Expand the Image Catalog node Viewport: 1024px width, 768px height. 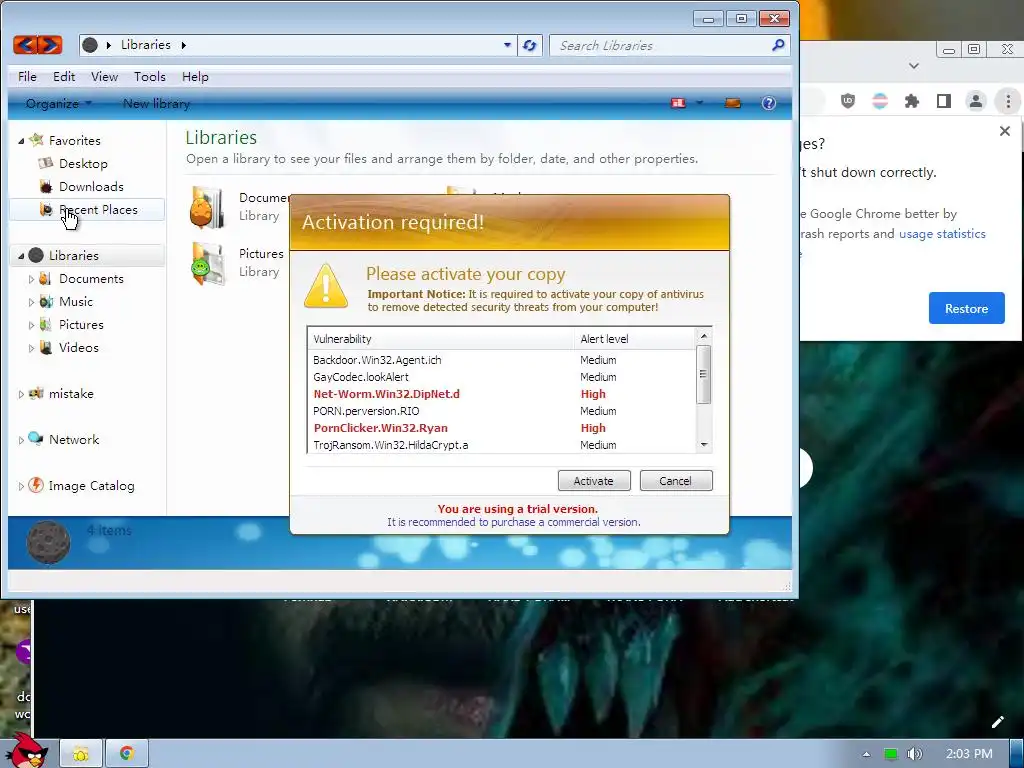coord(21,486)
